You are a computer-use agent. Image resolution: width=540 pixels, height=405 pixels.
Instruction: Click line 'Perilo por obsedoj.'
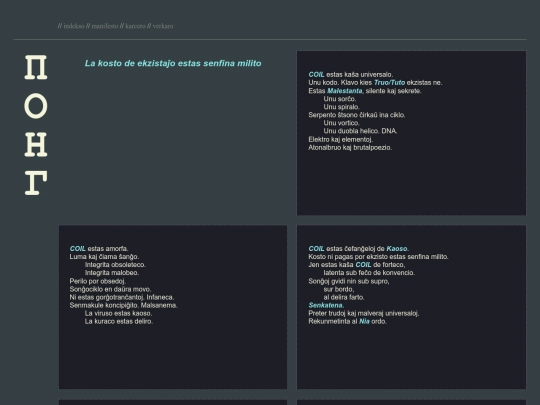(98, 281)
